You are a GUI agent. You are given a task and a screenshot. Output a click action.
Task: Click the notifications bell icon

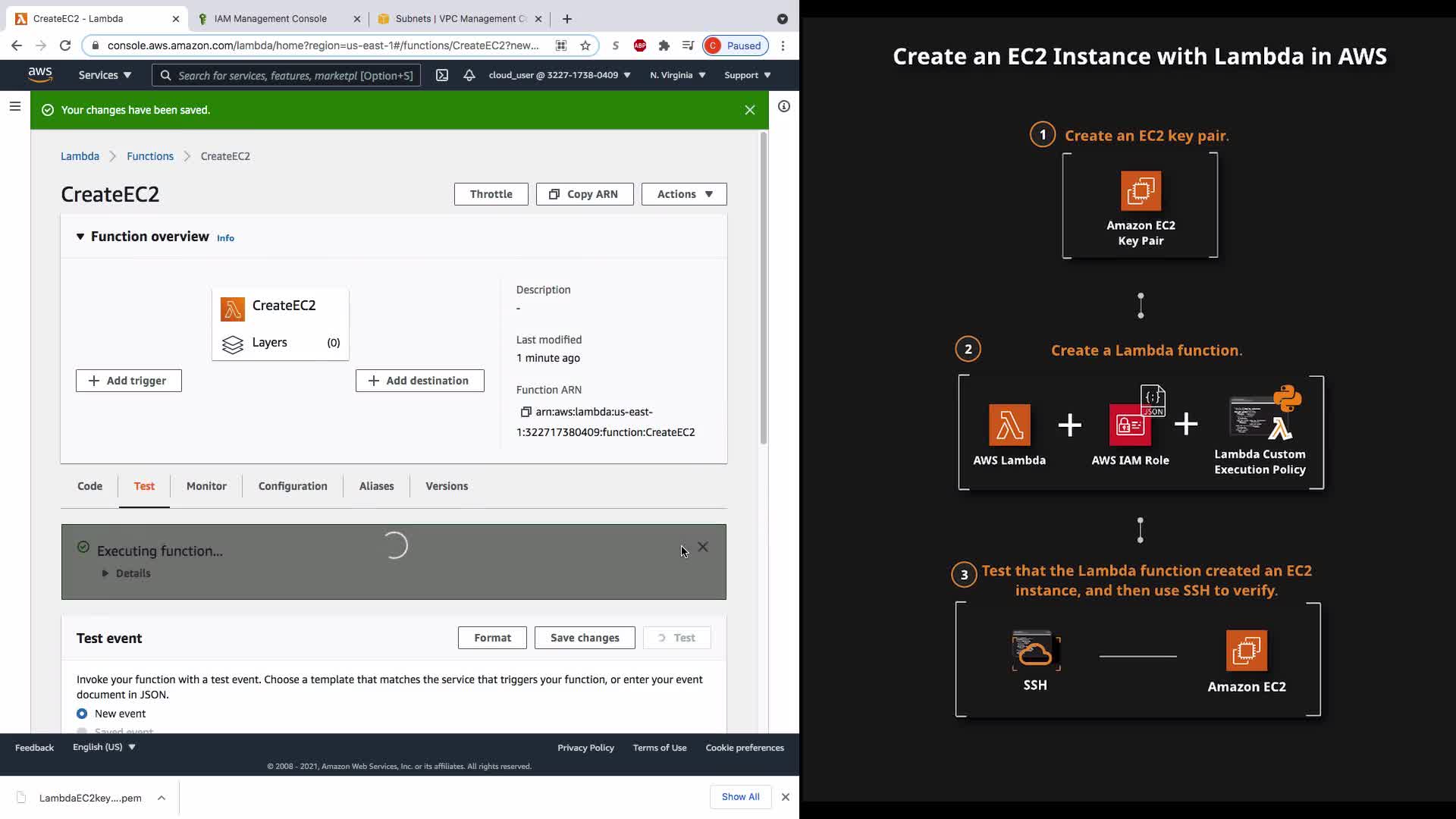click(x=469, y=75)
